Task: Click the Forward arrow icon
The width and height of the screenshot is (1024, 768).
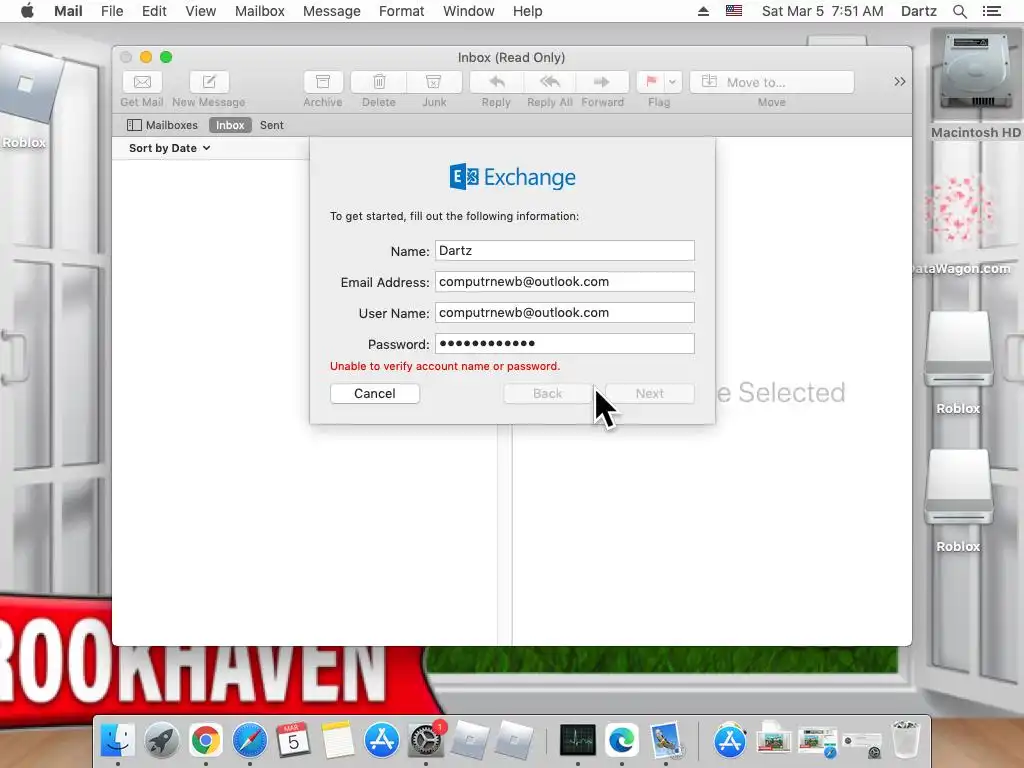Action: [602, 82]
